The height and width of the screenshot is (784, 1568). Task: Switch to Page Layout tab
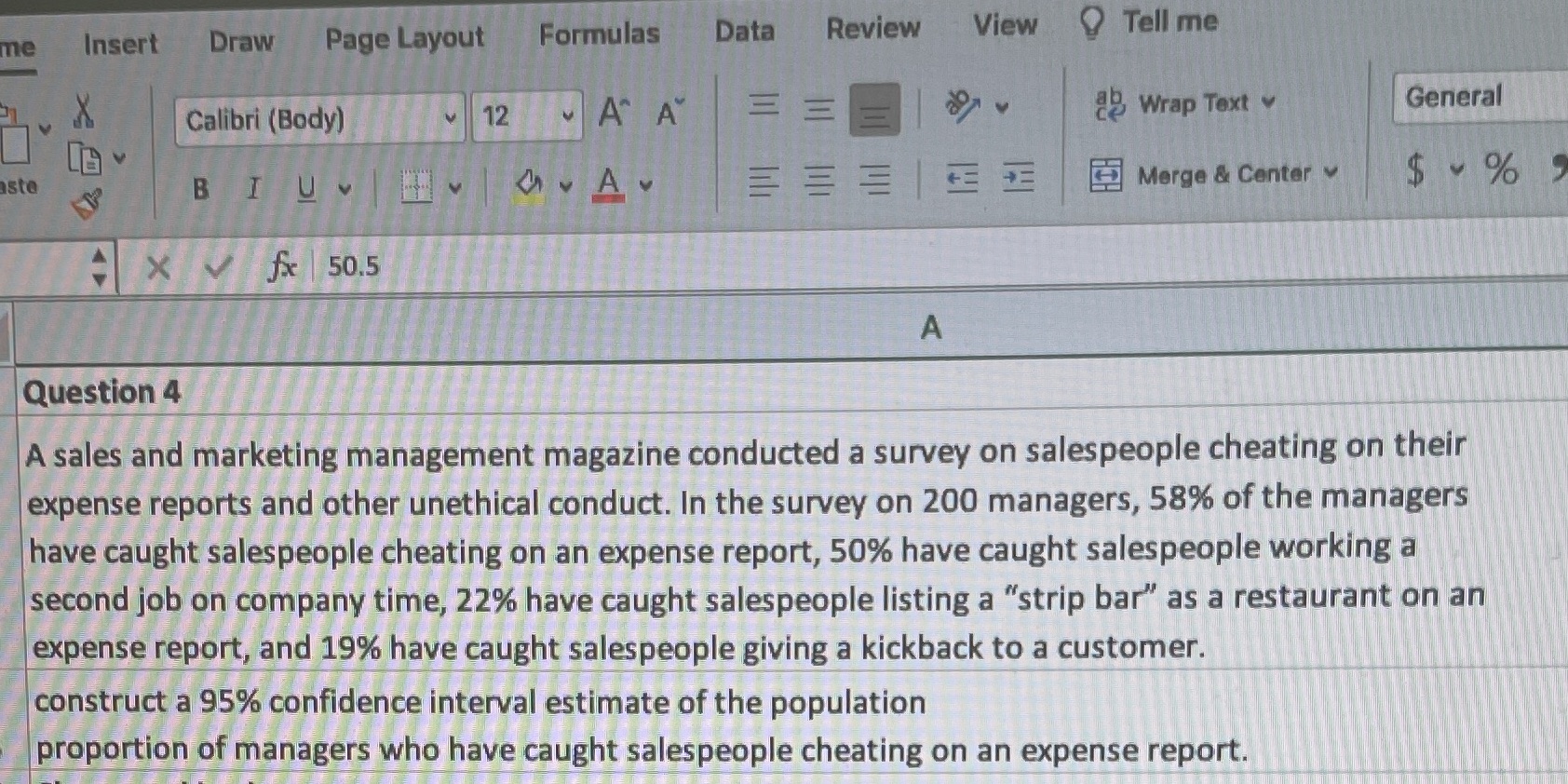[x=404, y=37]
